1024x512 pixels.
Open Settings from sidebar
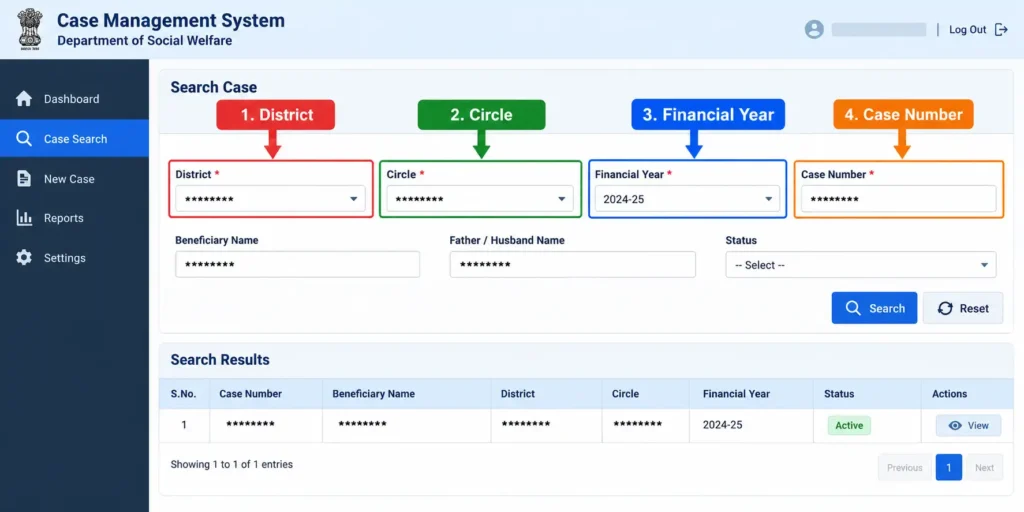pos(74,257)
